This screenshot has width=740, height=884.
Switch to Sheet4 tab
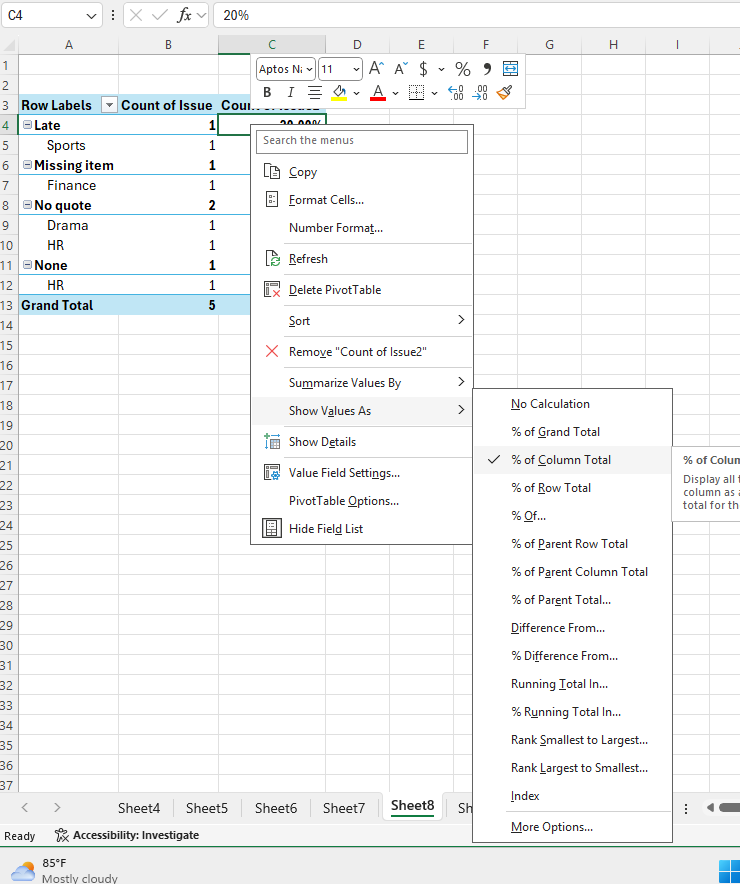tap(139, 808)
